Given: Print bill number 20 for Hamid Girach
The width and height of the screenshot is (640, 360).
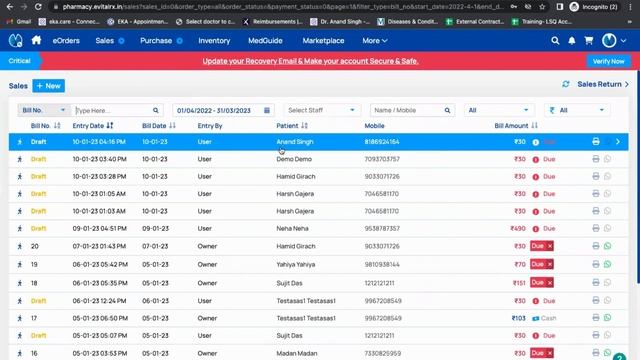Looking at the screenshot, I should click(x=596, y=246).
